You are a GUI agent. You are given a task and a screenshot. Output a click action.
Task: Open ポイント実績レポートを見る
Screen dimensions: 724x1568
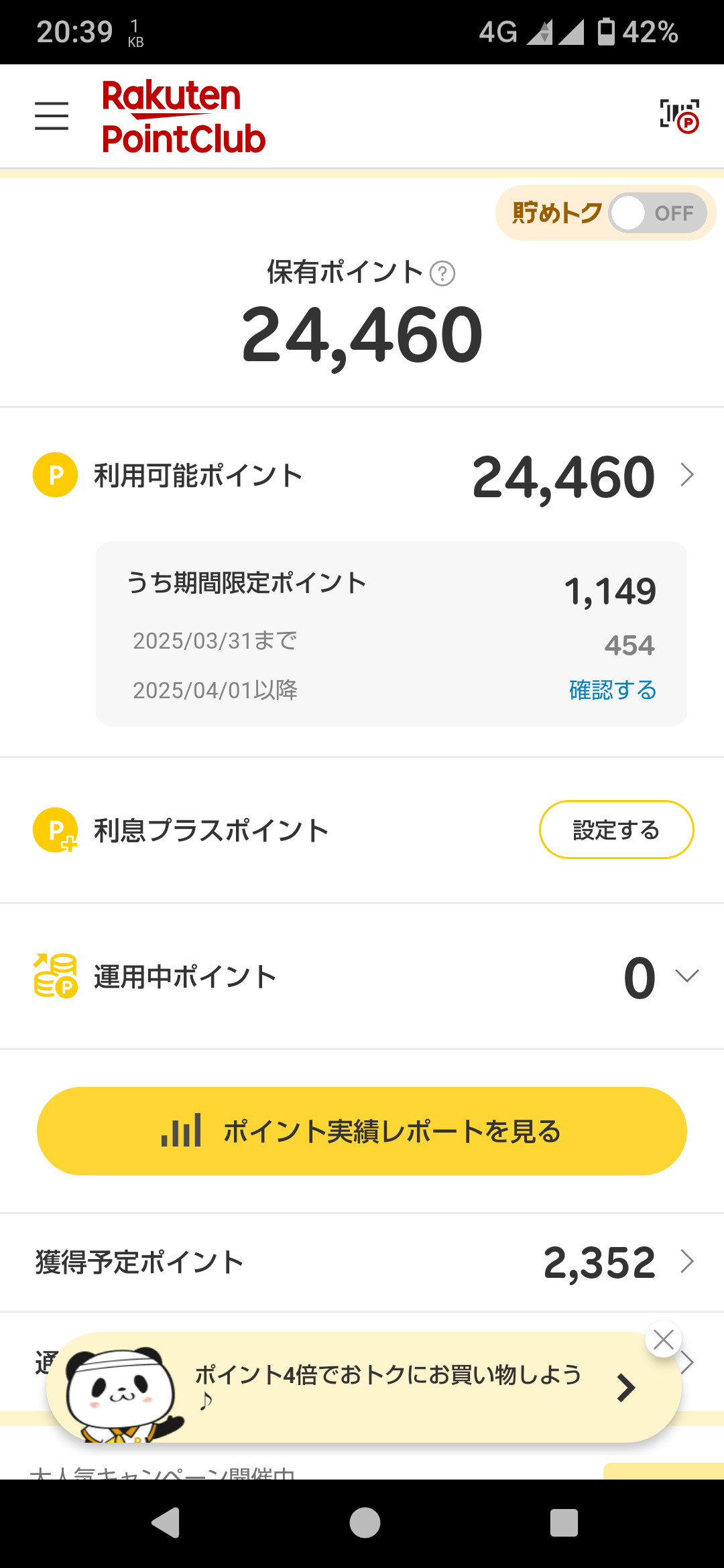tap(362, 1131)
